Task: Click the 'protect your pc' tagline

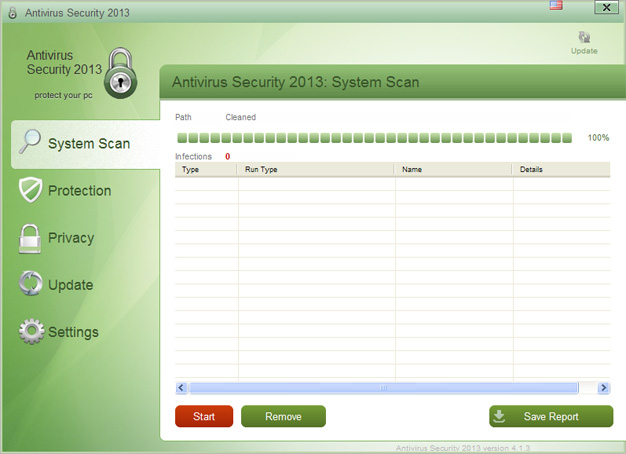Action: (63, 95)
